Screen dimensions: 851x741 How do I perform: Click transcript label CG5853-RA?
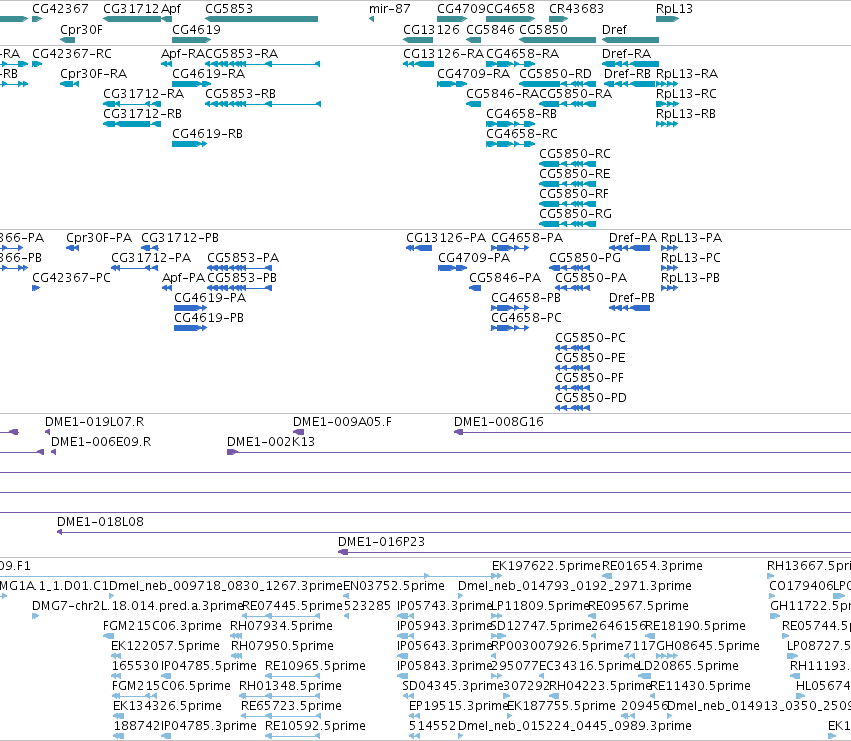click(x=242, y=54)
